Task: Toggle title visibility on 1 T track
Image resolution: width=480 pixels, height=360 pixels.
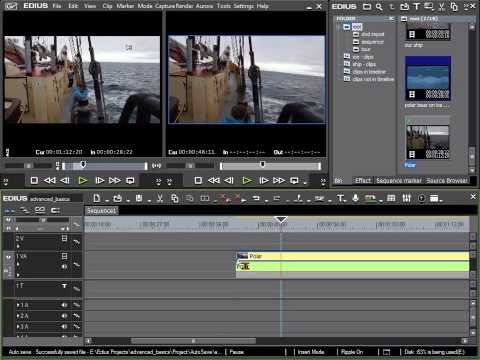Action: [x=64, y=286]
